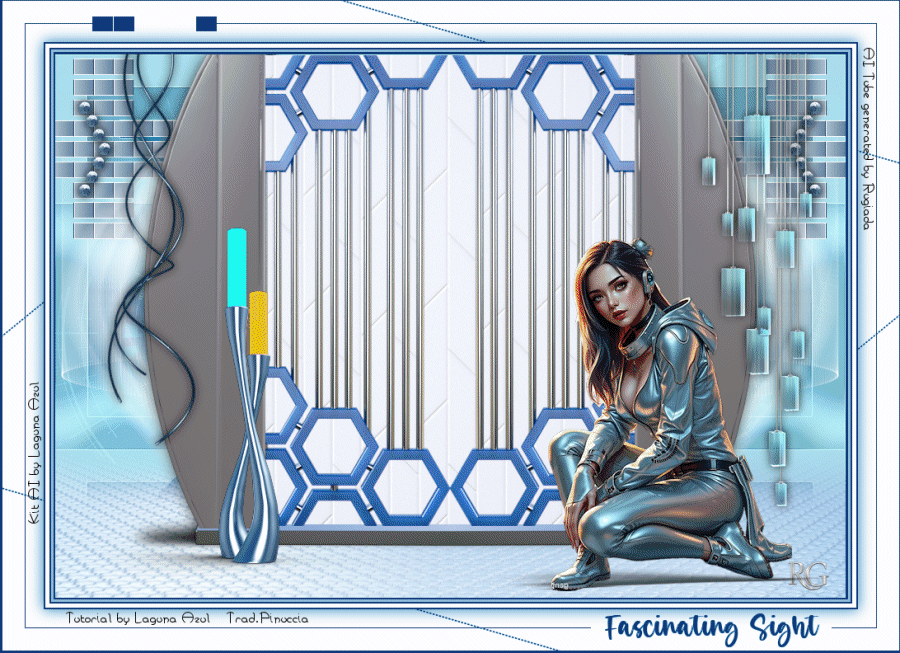
Task: Click the bottom-center left hexagon on door
Action: pos(405,487)
